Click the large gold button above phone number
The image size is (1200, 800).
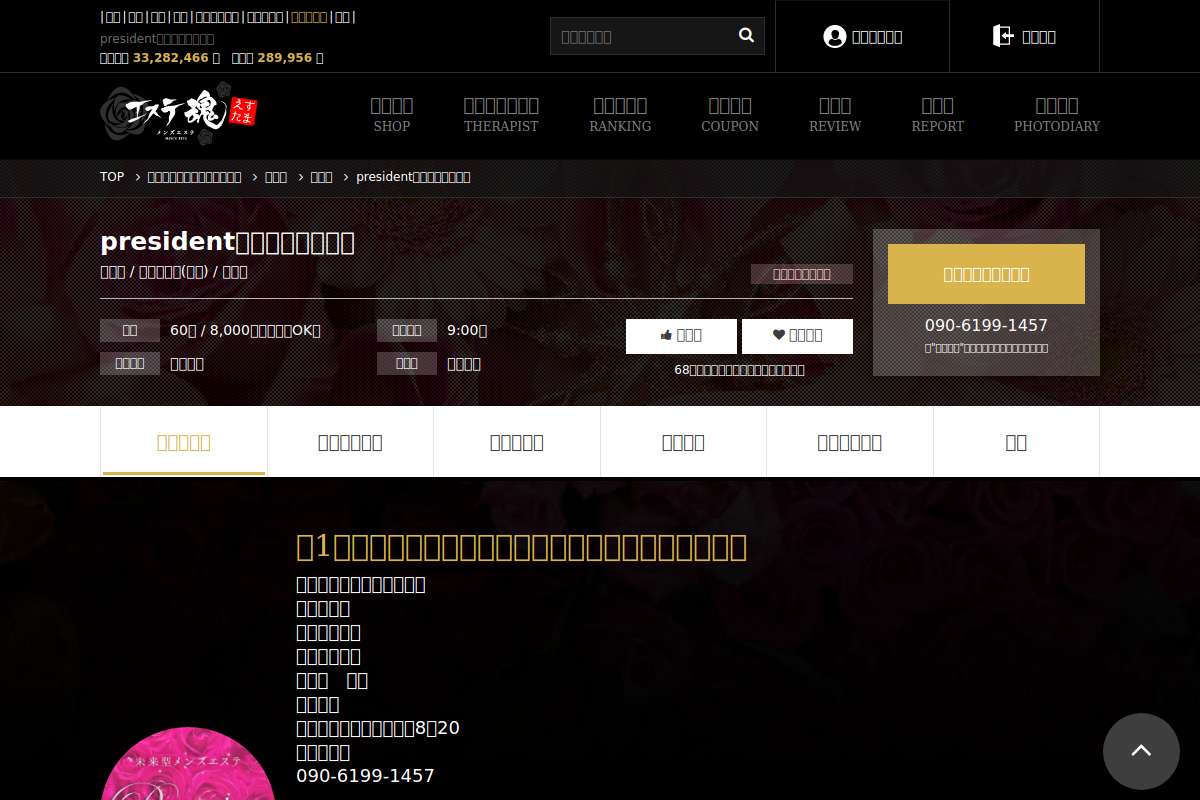coord(986,274)
